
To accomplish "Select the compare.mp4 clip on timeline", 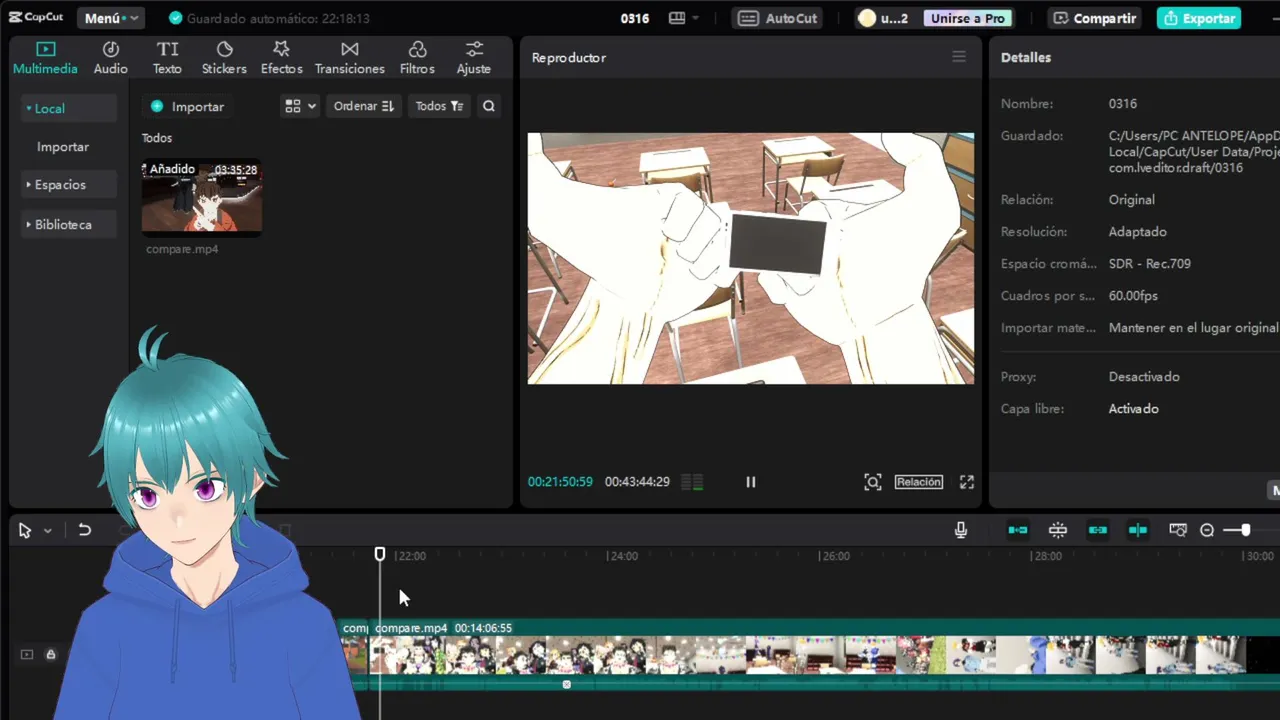I will click(825, 654).
